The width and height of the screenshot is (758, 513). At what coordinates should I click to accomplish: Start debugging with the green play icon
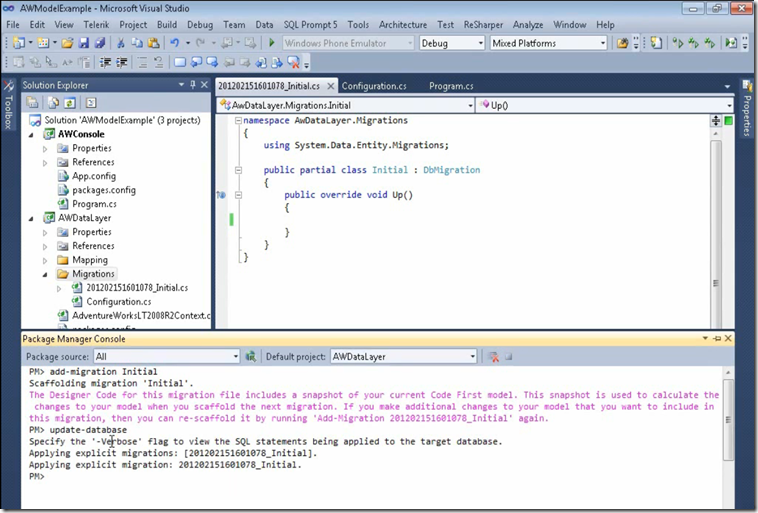coord(272,43)
